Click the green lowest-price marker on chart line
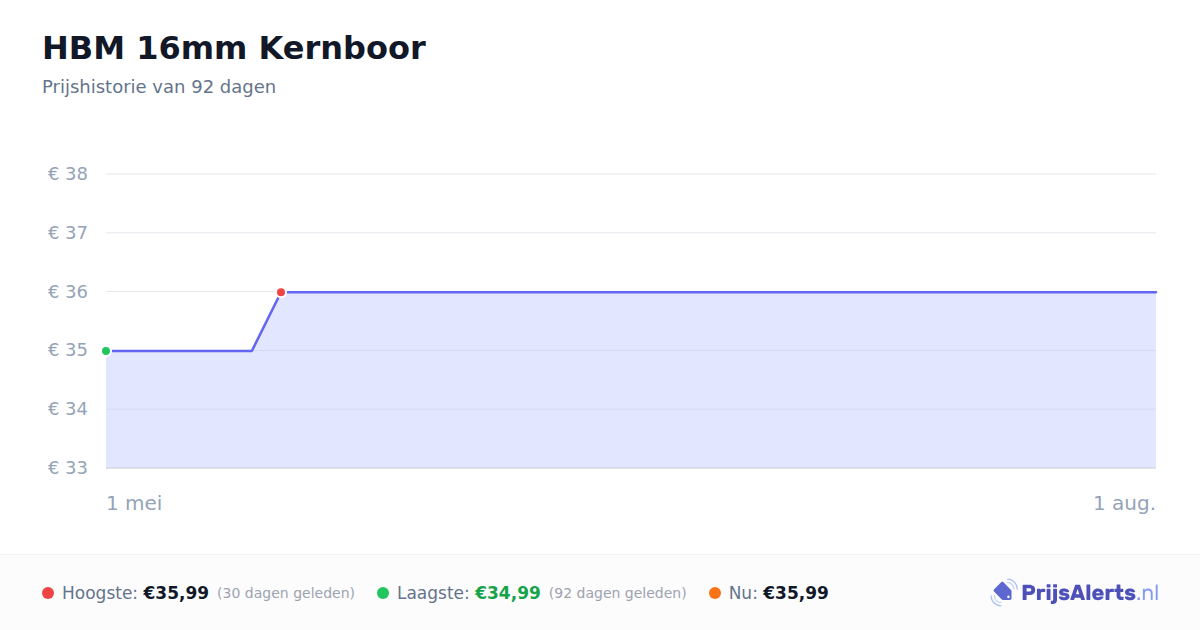This screenshot has height=630, width=1200. (106, 351)
